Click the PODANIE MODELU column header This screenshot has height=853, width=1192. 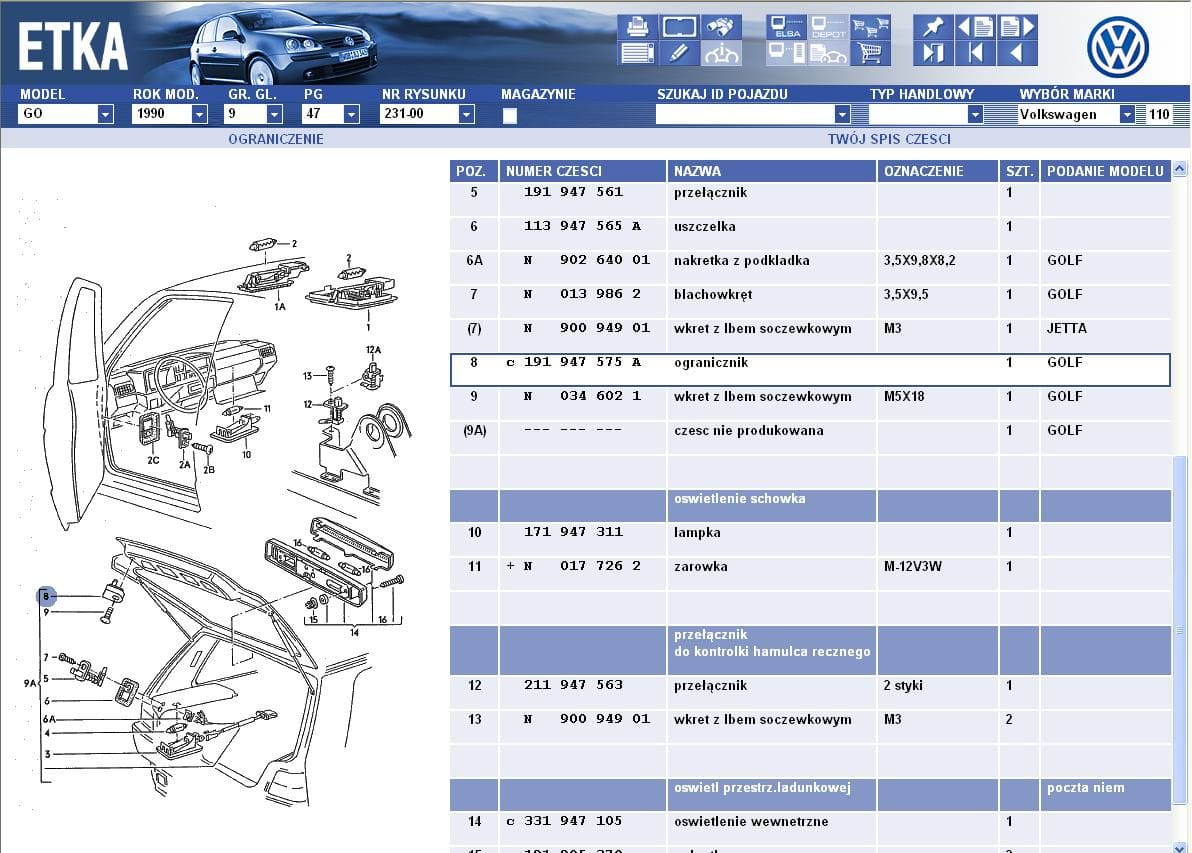point(1105,171)
